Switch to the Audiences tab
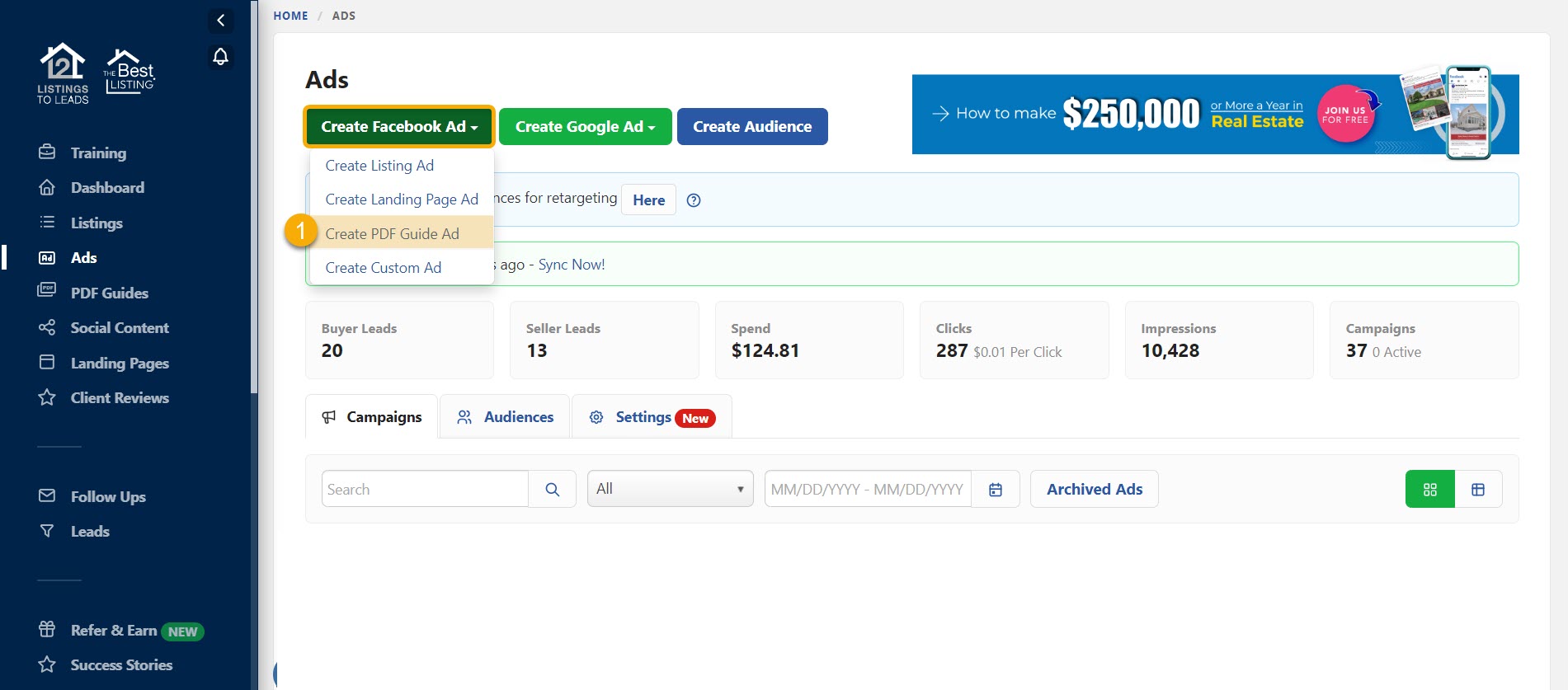 tap(505, 417)
